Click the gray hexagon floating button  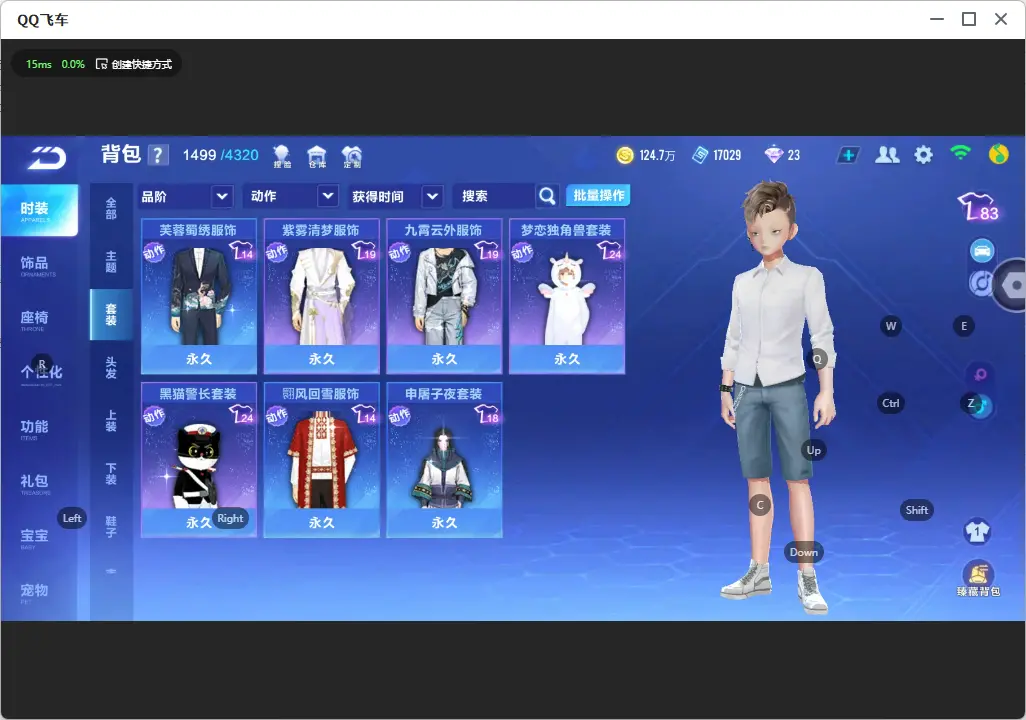pos(1011,285)
